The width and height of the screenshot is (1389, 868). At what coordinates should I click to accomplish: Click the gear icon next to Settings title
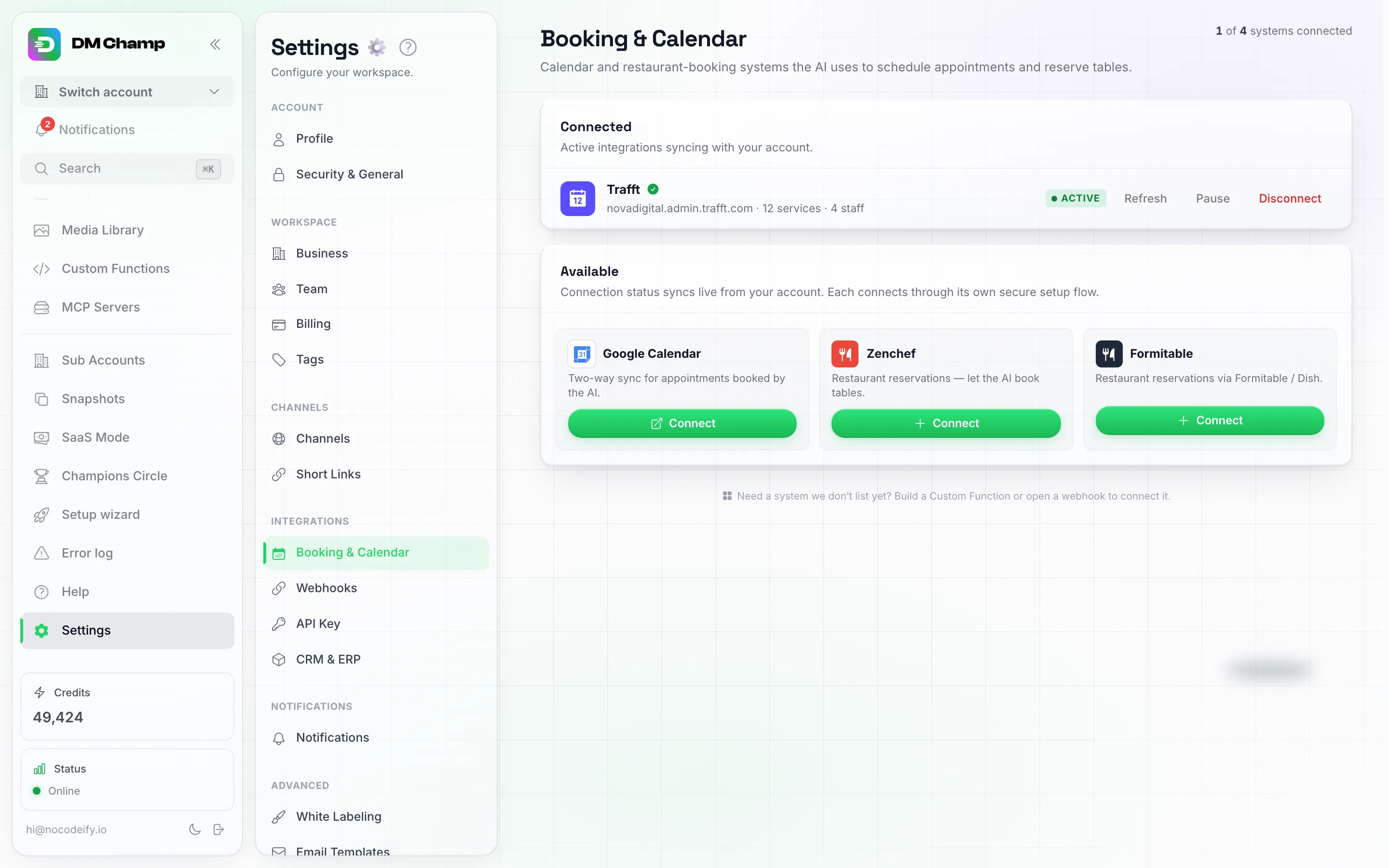click(377, 47)
